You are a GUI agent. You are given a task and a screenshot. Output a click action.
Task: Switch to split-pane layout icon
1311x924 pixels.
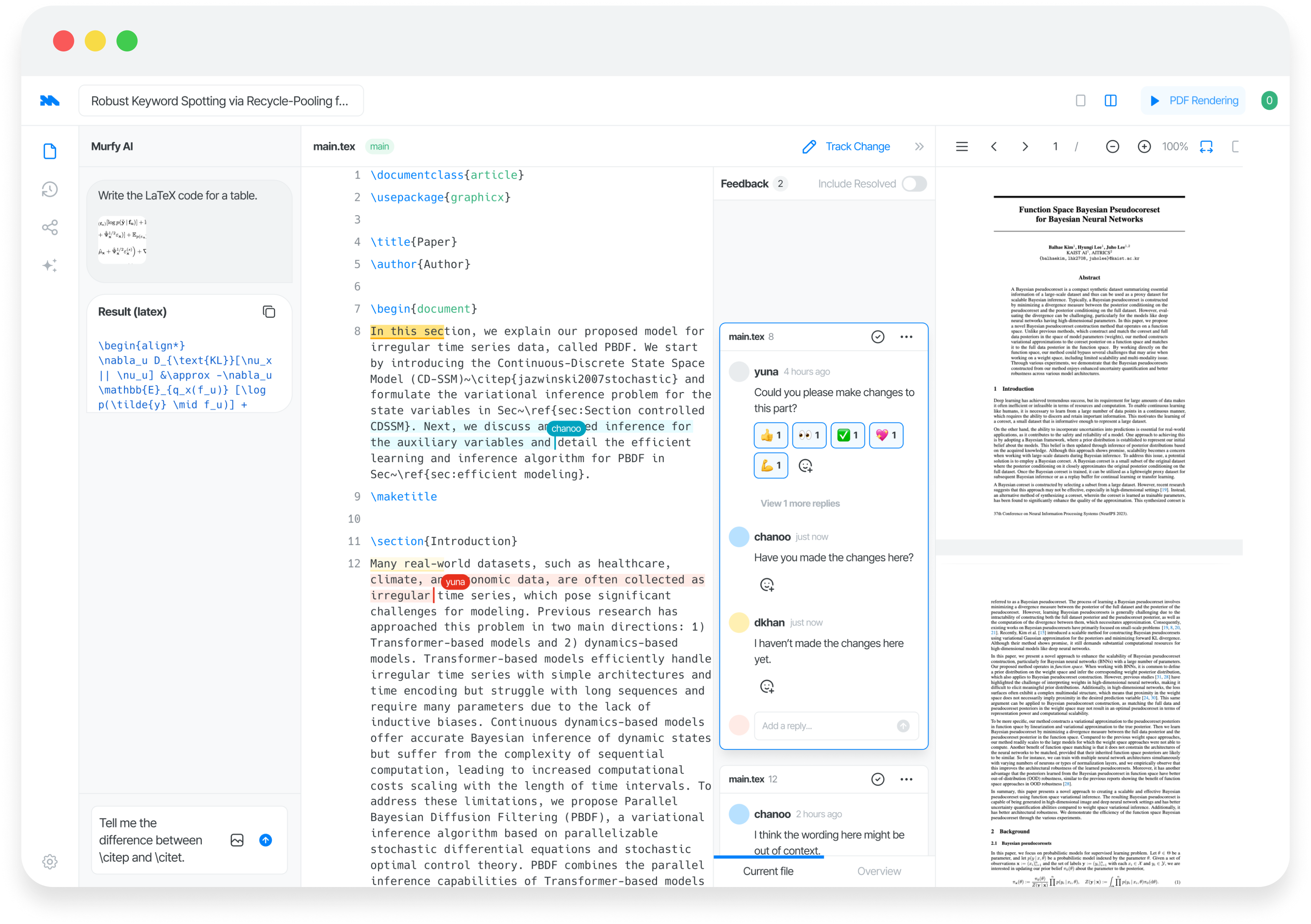pos(1111,100)
